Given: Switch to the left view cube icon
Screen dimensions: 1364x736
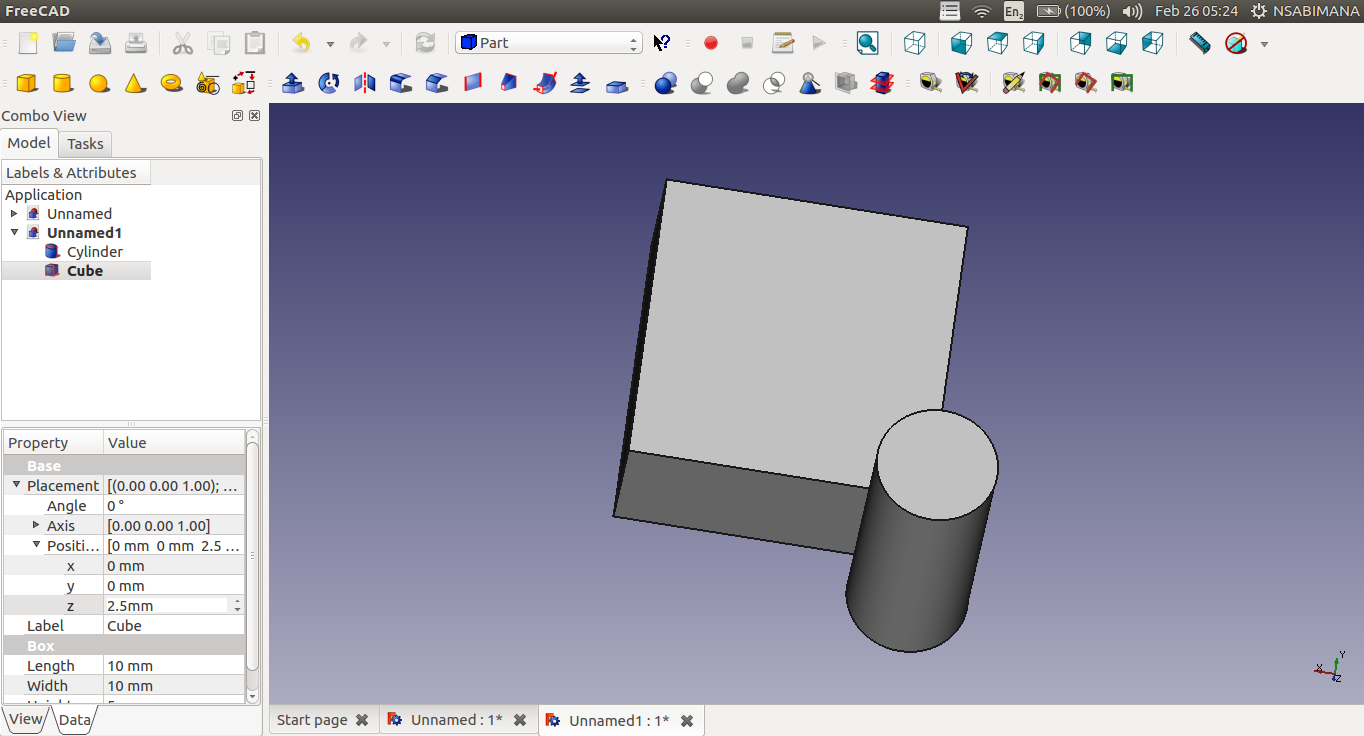Looking at the screenshot, I should pyautogui.click(x=1152, y=43).
